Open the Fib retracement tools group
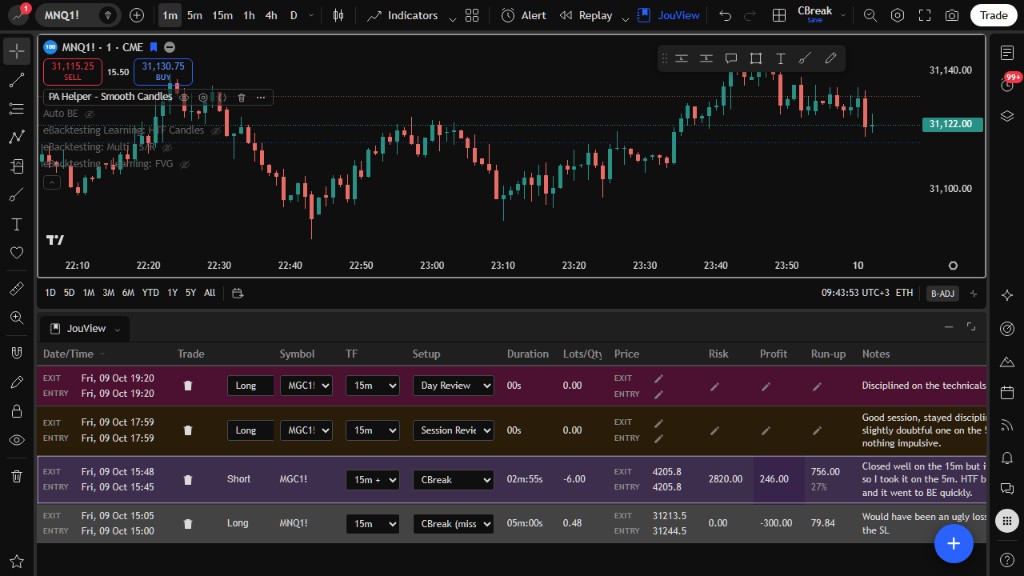Viewport: 1024px width, 576px height. pyautogui.click(x=17, y=108)
